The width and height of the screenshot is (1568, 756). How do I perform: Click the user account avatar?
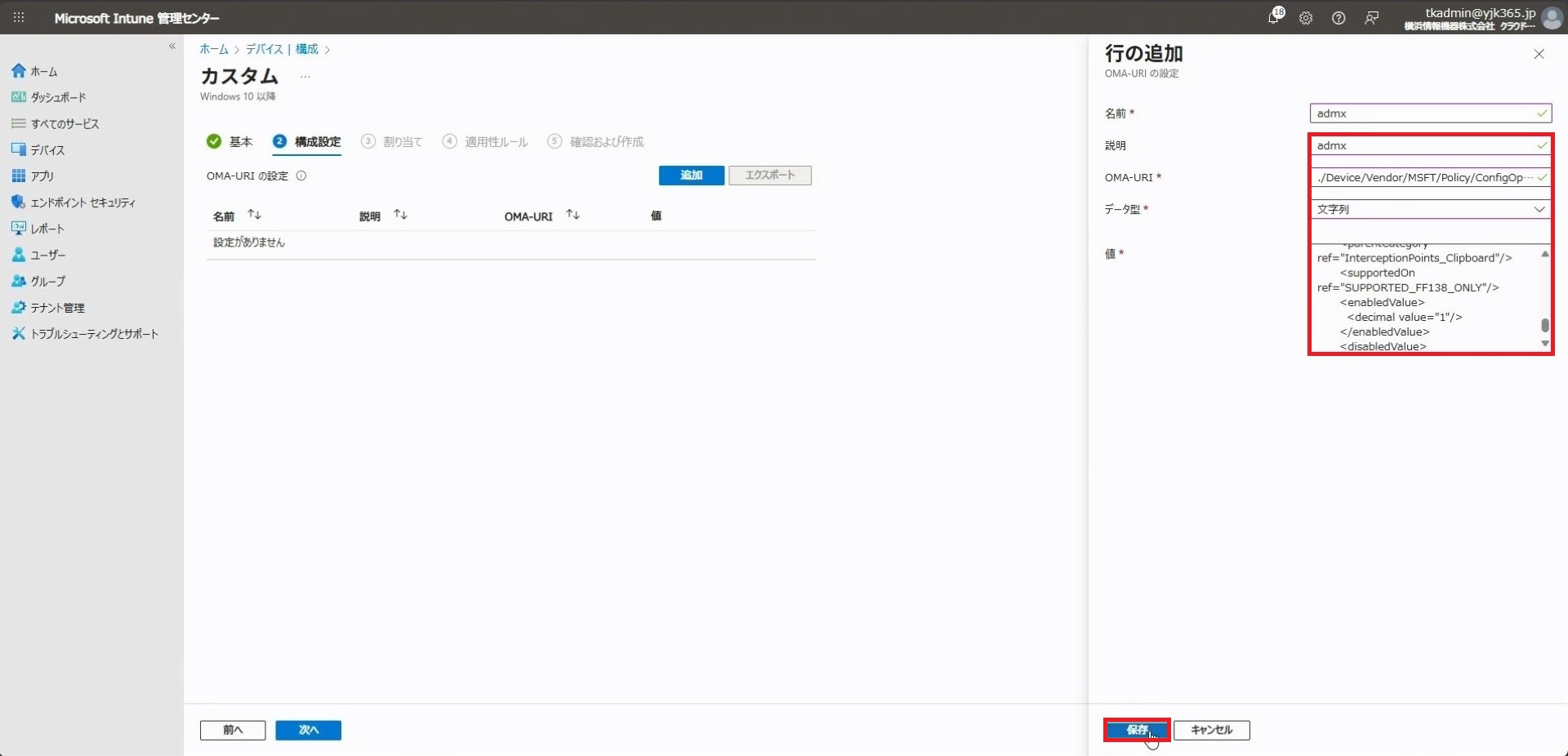(x=1552, y=18)
